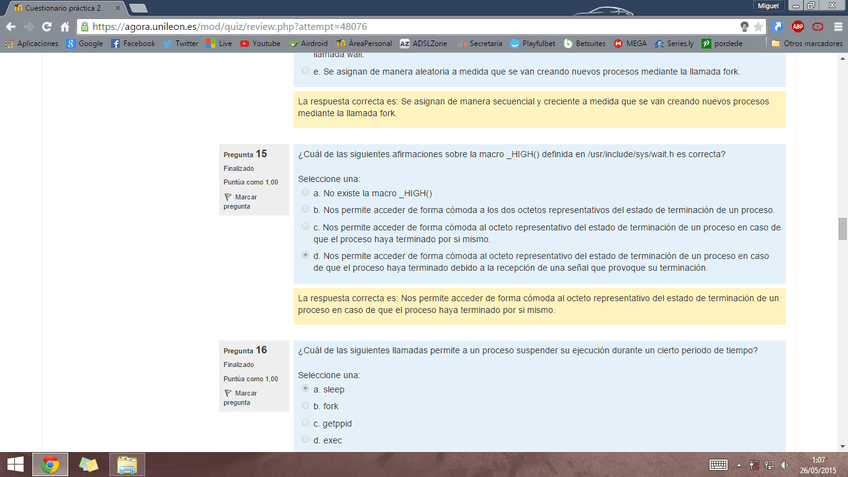
Task: Flag question 16 with Marcar pregunta
Action: pos(241,398)
